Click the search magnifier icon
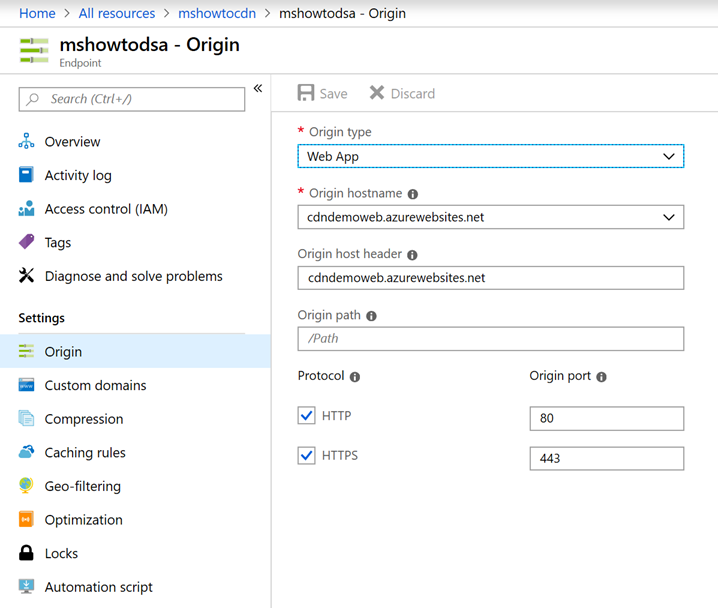This screenshot has width=718, height=608. point(33,99)
